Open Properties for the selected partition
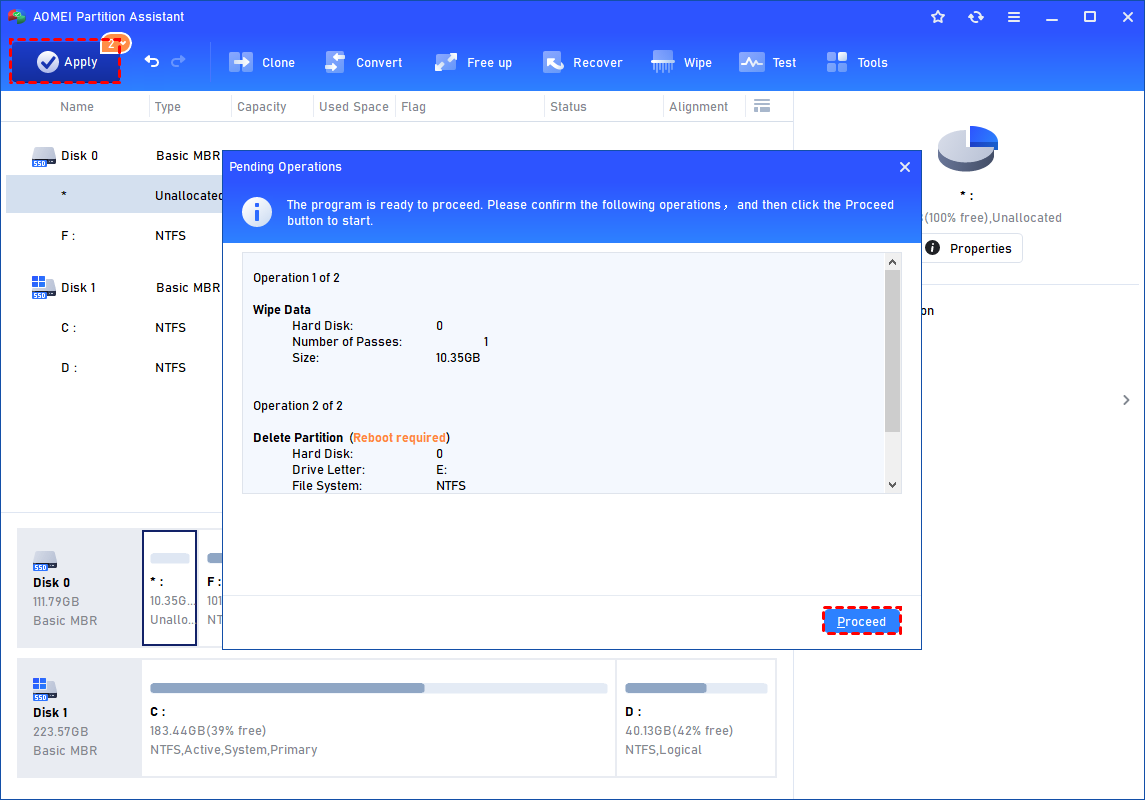Image resolution: width=1145 pixels, height=800 pixels. 969,248
